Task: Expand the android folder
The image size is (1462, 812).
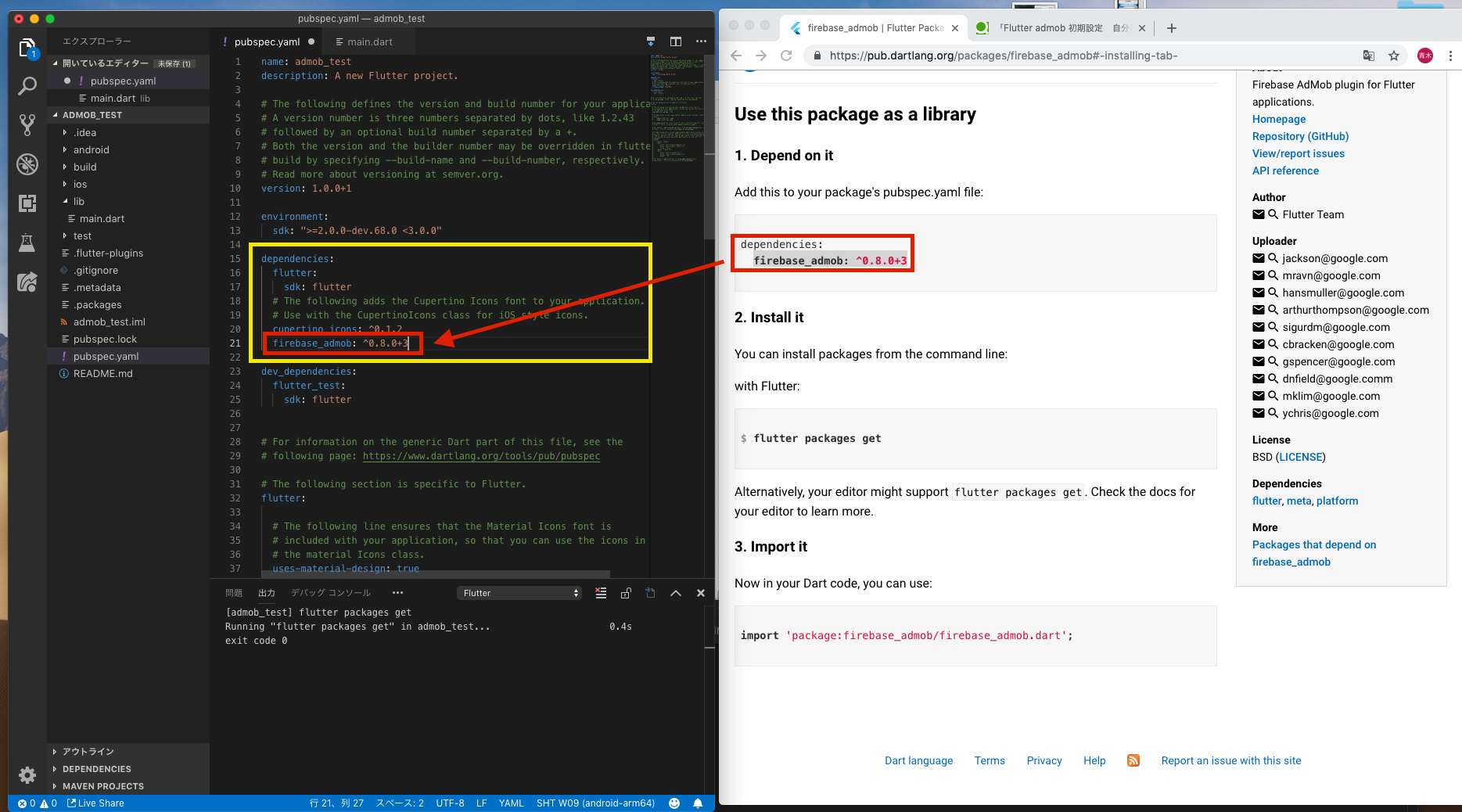Action: (128, 150)
